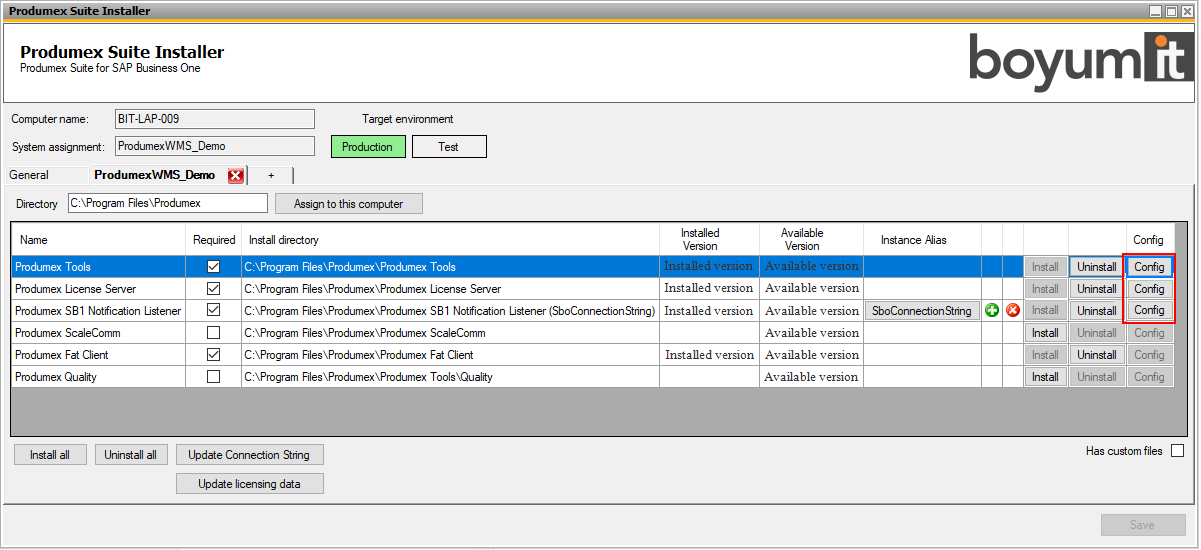The height and width of the screenshot is (550, 1201).
Task: Enable Required checkbox for Produmex ScaleComm
Action: point(213,333)
